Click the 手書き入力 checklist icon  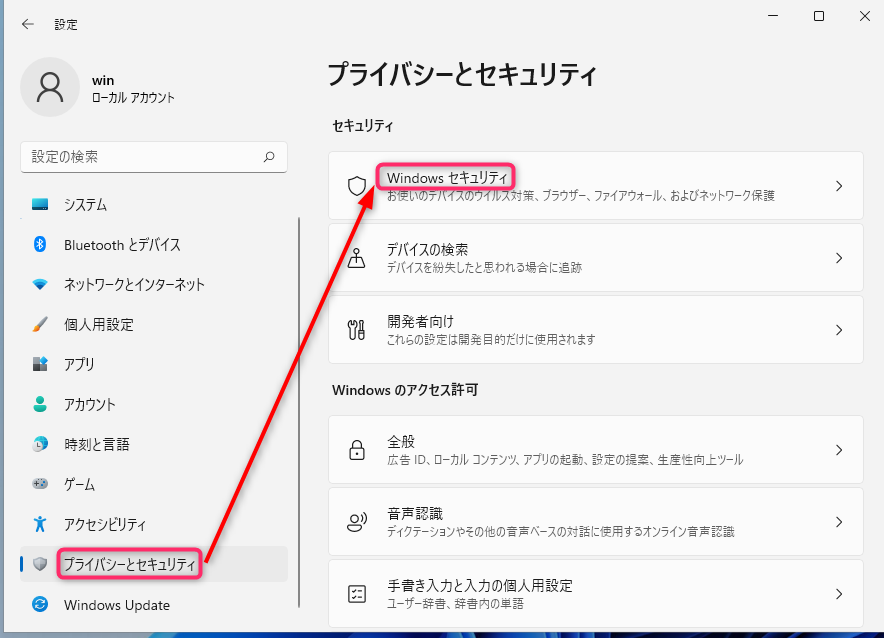coord(357,594)
